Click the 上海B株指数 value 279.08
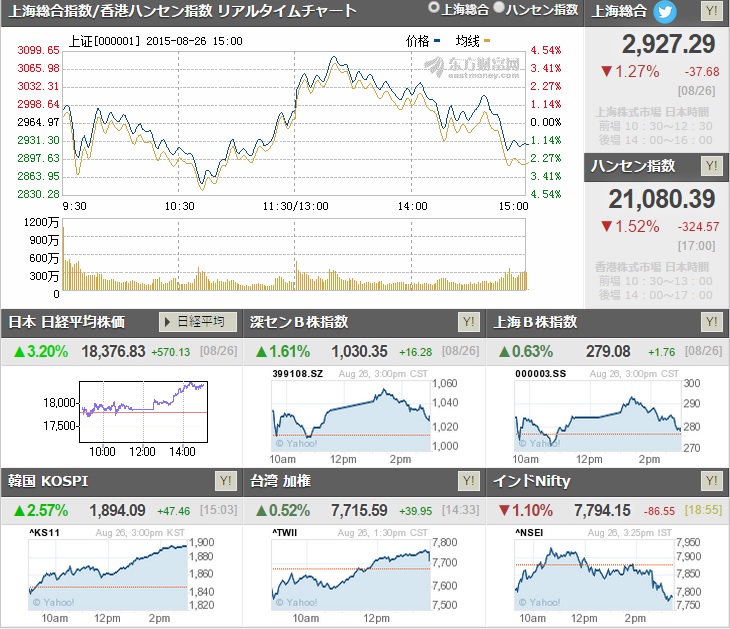Screen dimensions: 730x629 click(608, 352)
